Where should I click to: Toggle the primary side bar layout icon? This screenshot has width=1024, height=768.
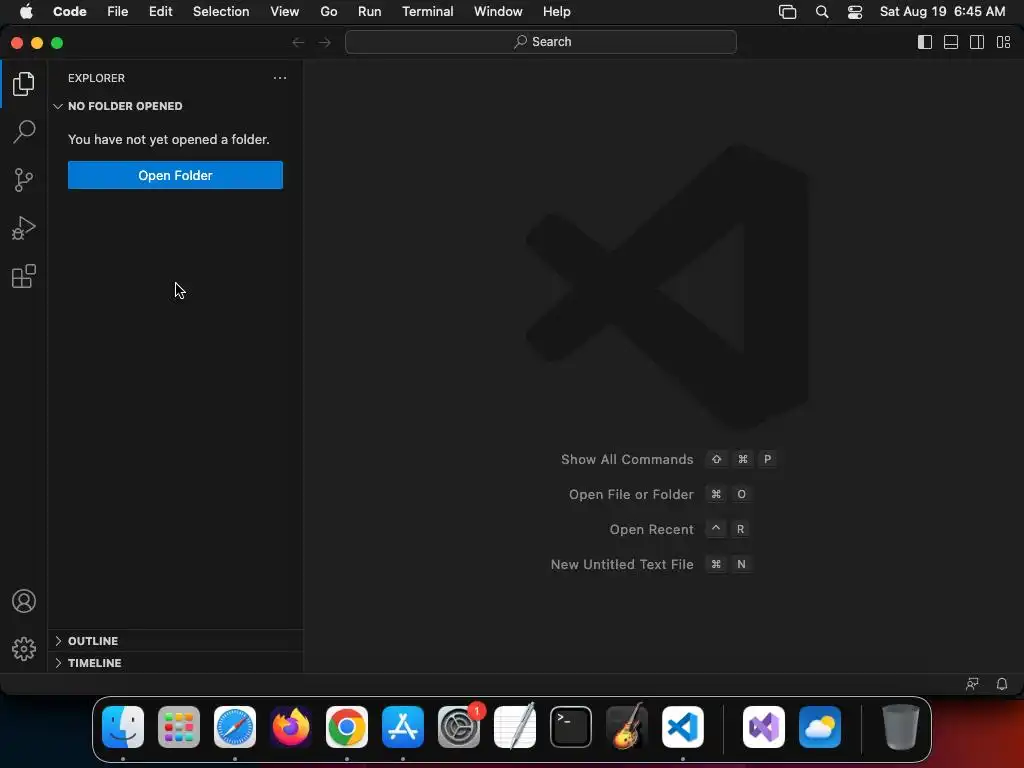point(925,42)
